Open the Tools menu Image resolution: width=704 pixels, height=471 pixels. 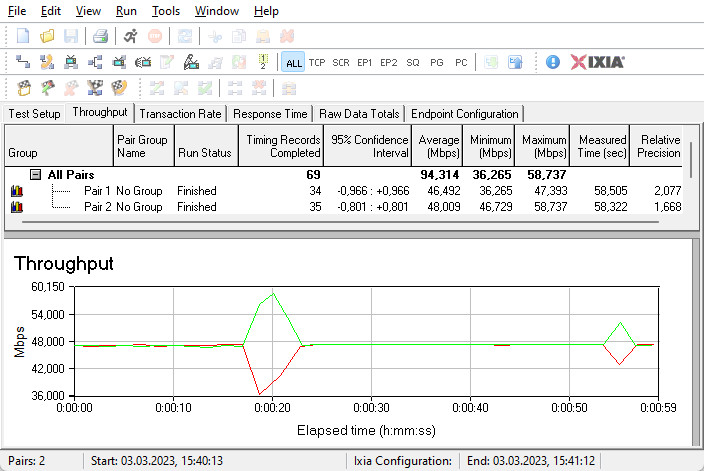(166, 11)
